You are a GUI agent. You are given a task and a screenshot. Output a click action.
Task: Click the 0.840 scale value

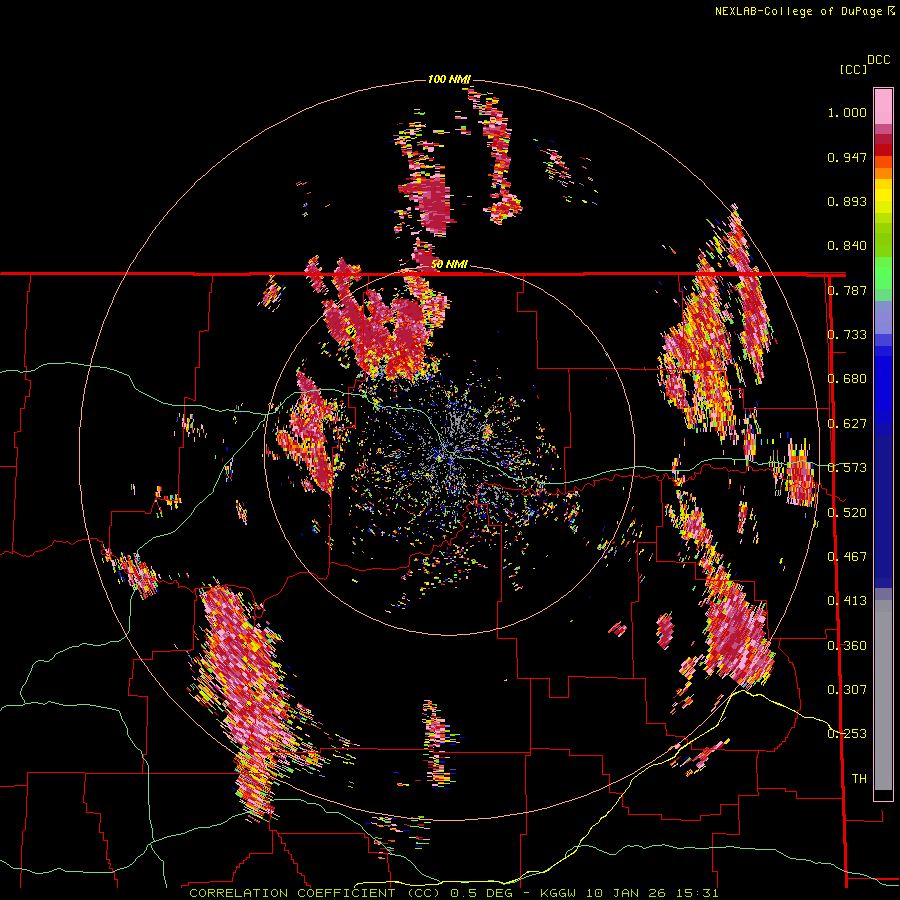[847, 246]
